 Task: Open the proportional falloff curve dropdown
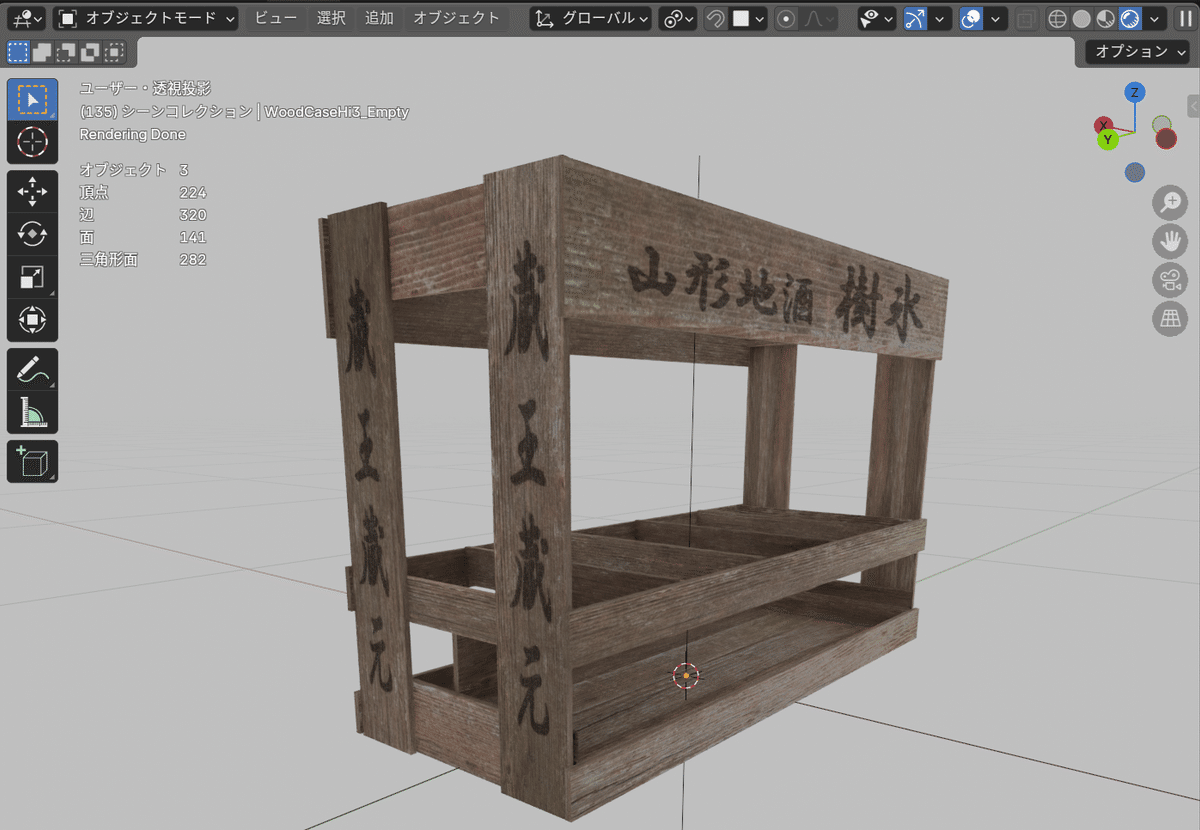pyautogui.click(x=819, y=18)
